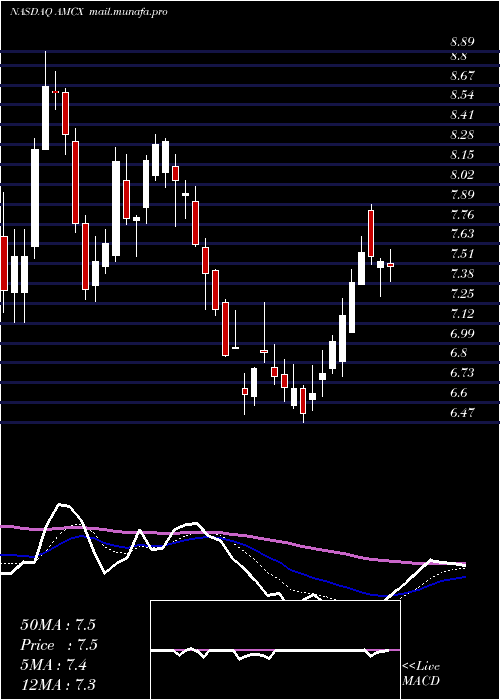
Task: Click the 7.25 price axis label
Action: [x=462, y=294]
